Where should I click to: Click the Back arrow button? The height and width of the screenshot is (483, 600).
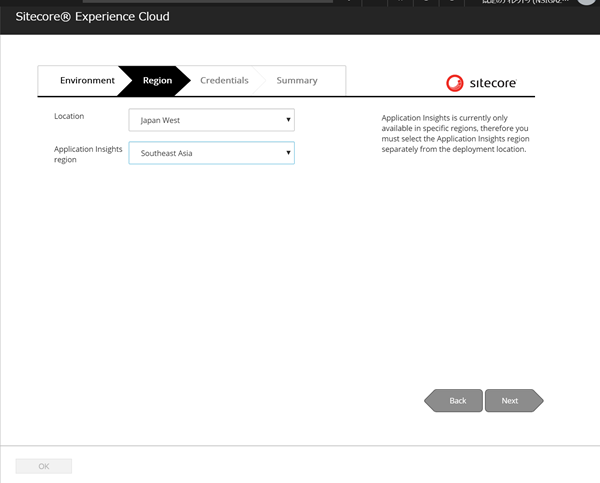454,401
